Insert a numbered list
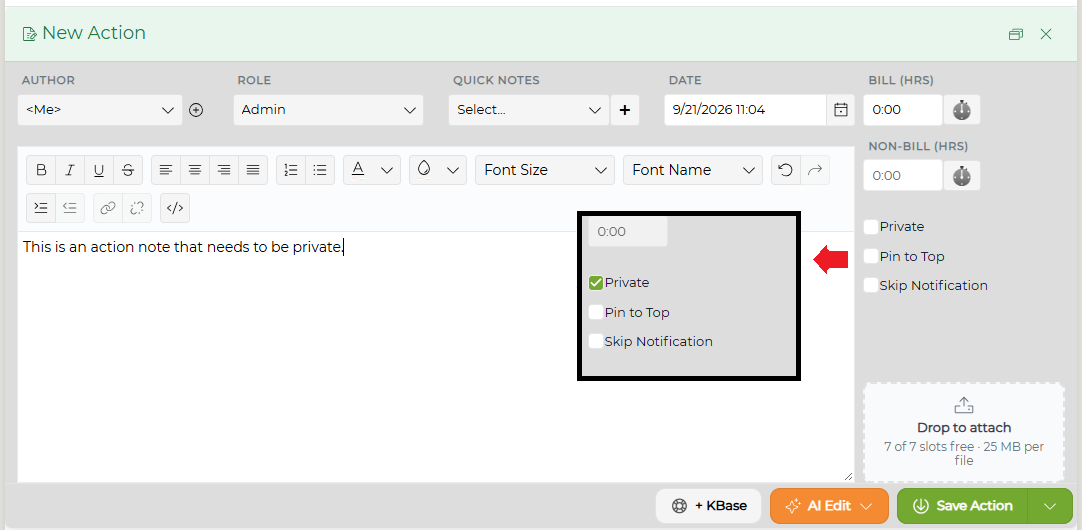 pyautogui.click(x=291, y=170)
